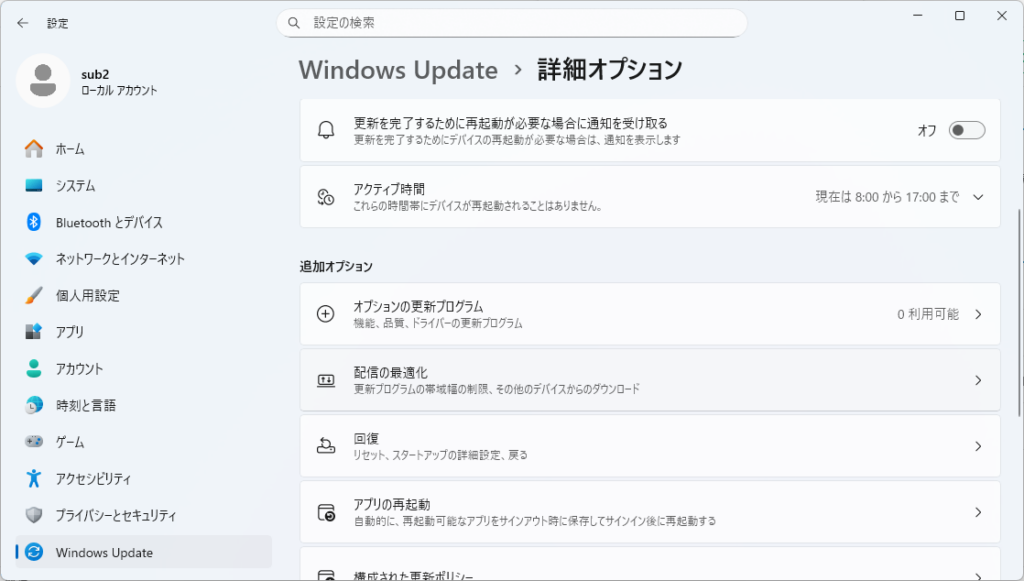Open 配信の最適化 via its right chevron
1024x581 pixels.
(x=978, y=380)
